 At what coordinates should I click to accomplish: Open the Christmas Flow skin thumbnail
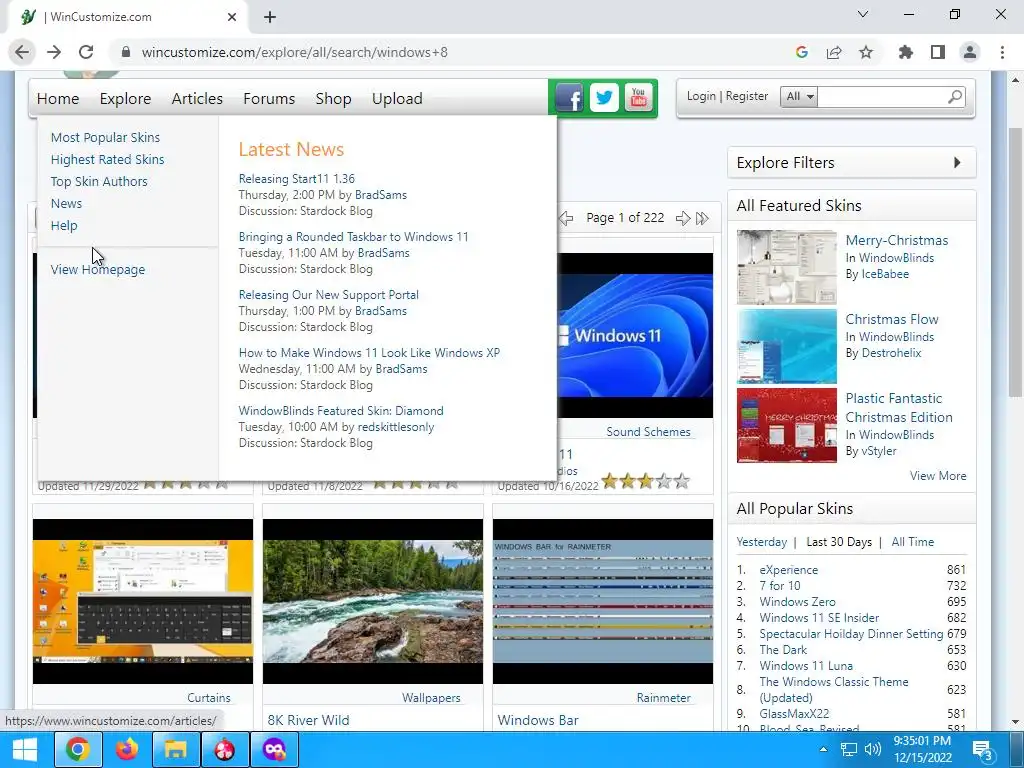[x=786, y=346]
